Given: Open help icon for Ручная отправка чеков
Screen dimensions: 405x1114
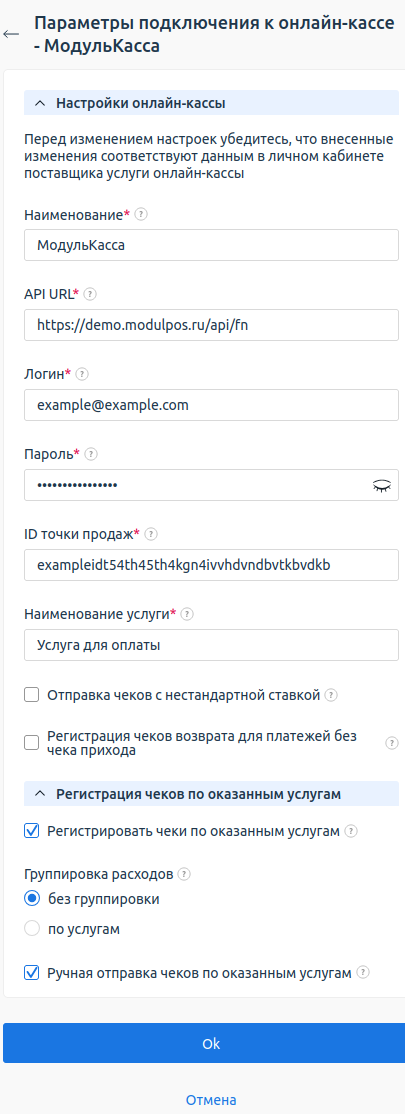Looking at the screenshot, I should point(363,972).
